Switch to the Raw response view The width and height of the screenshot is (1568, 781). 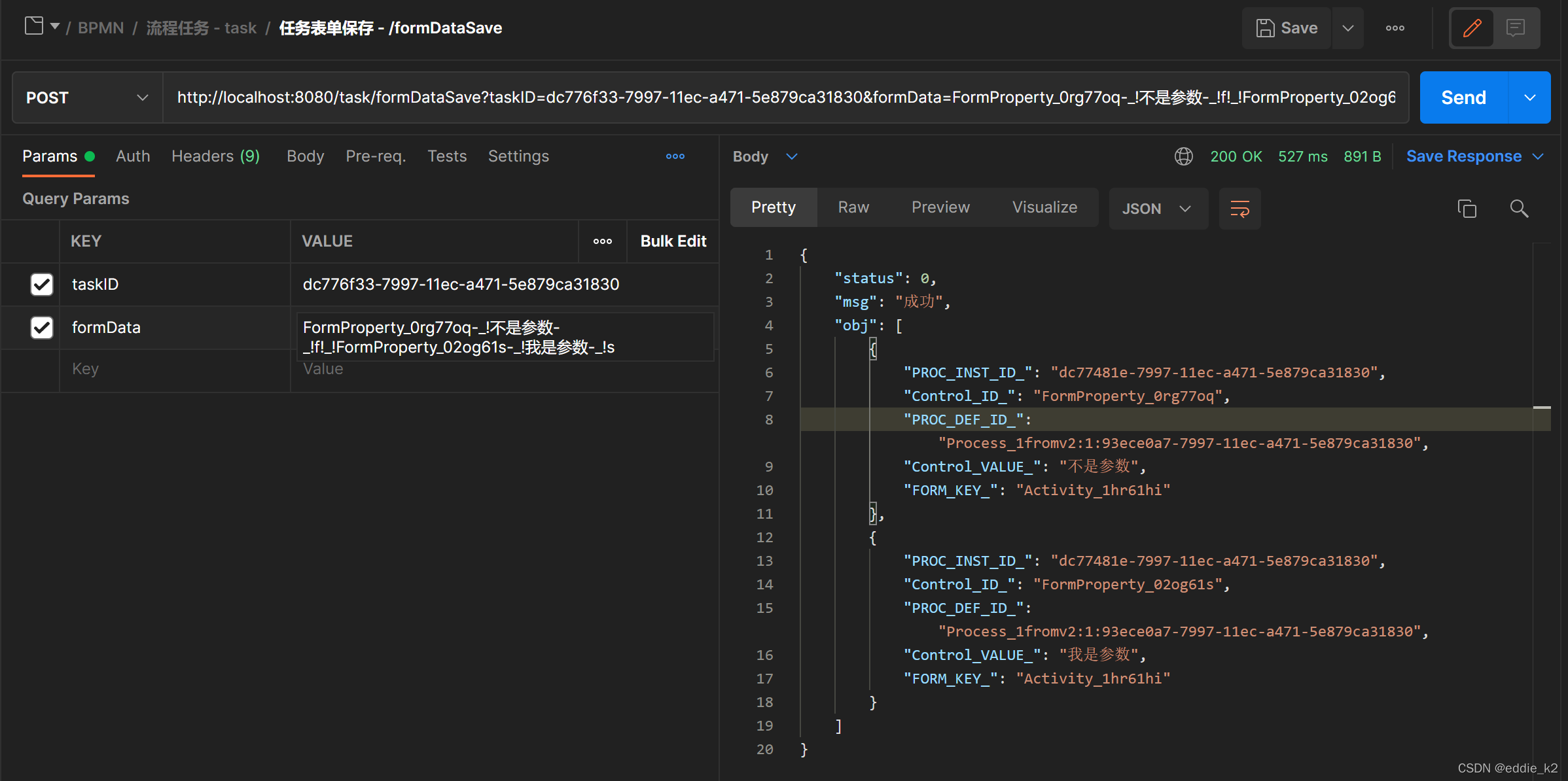click(853, 207)
